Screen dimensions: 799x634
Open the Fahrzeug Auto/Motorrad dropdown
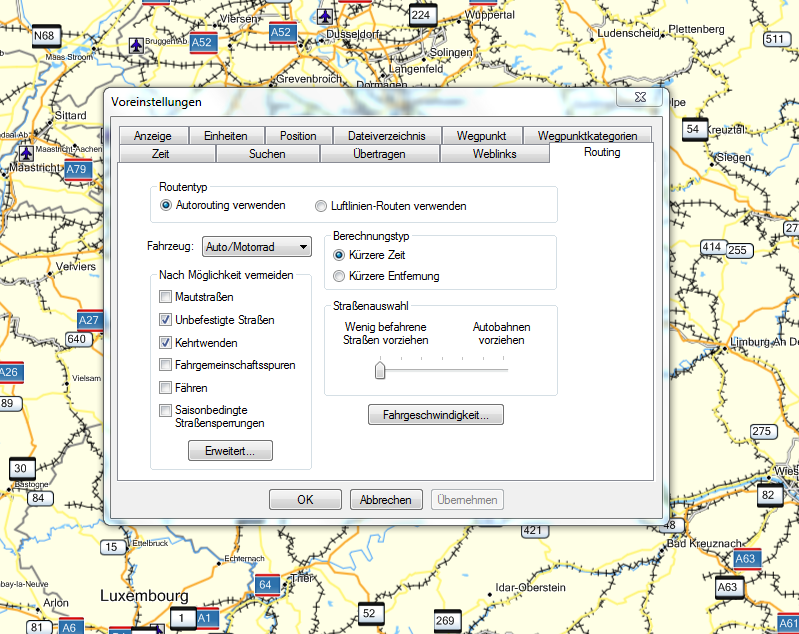[x=257, y=247]
